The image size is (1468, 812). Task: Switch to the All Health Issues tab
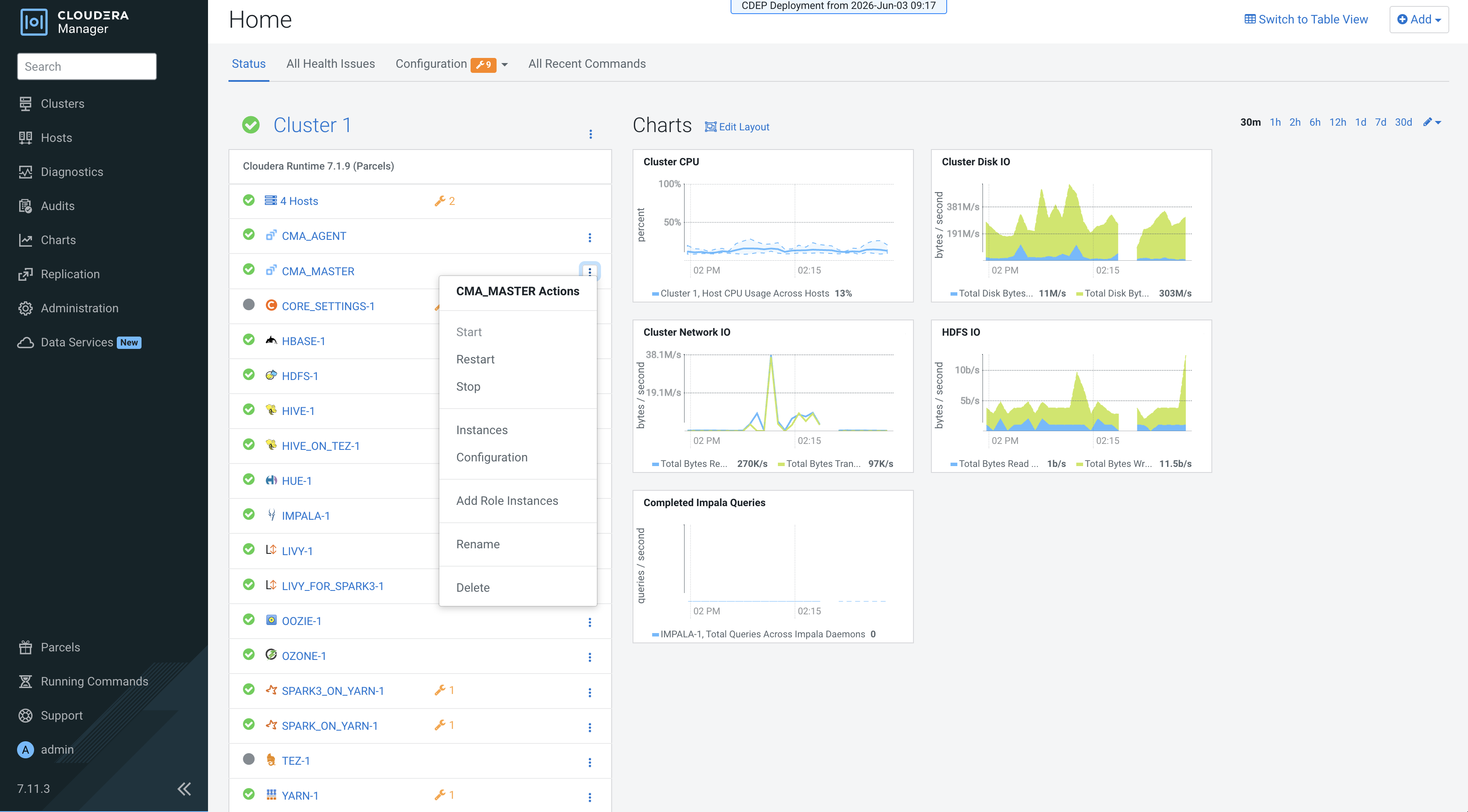click(330, 64)
